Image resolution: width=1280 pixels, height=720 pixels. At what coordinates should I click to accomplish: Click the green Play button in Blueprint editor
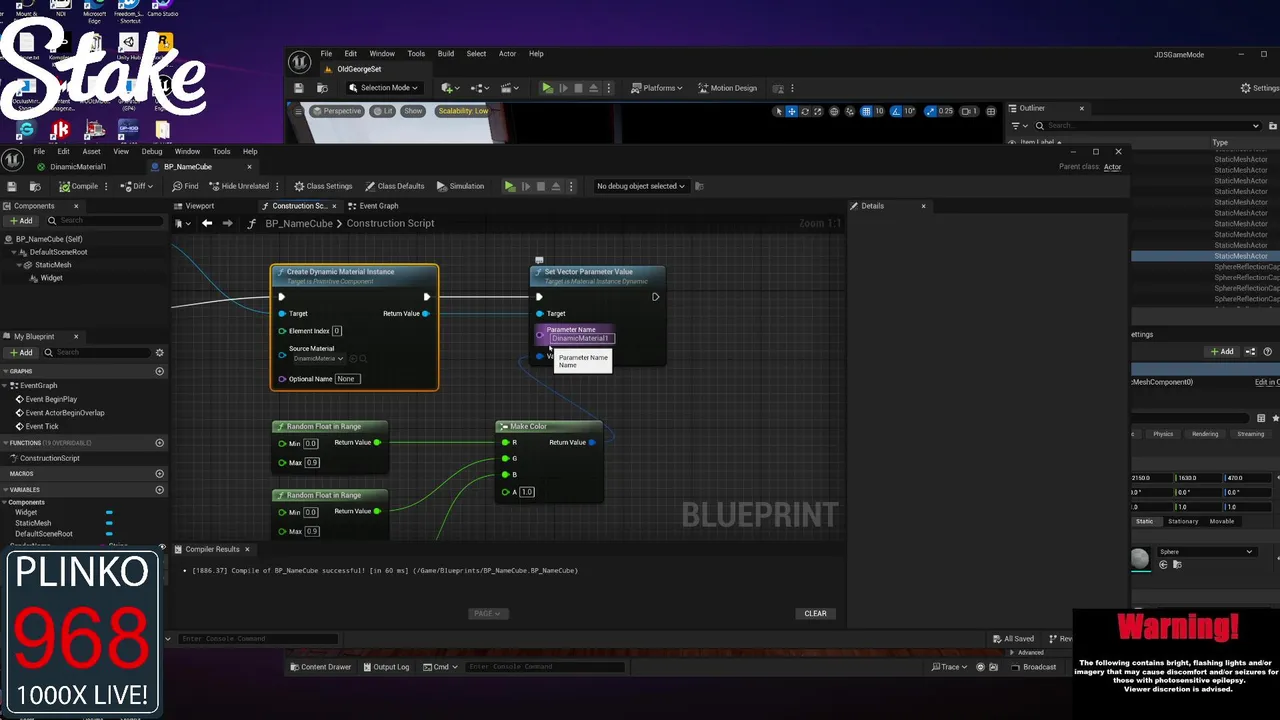[510, 186]
